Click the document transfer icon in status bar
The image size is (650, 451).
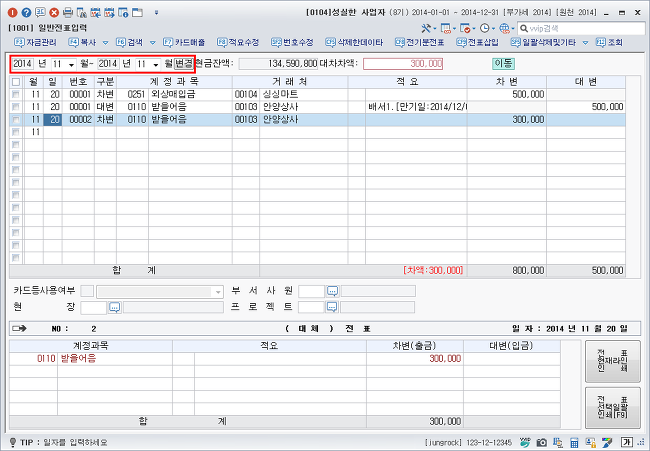click(558, 442)
